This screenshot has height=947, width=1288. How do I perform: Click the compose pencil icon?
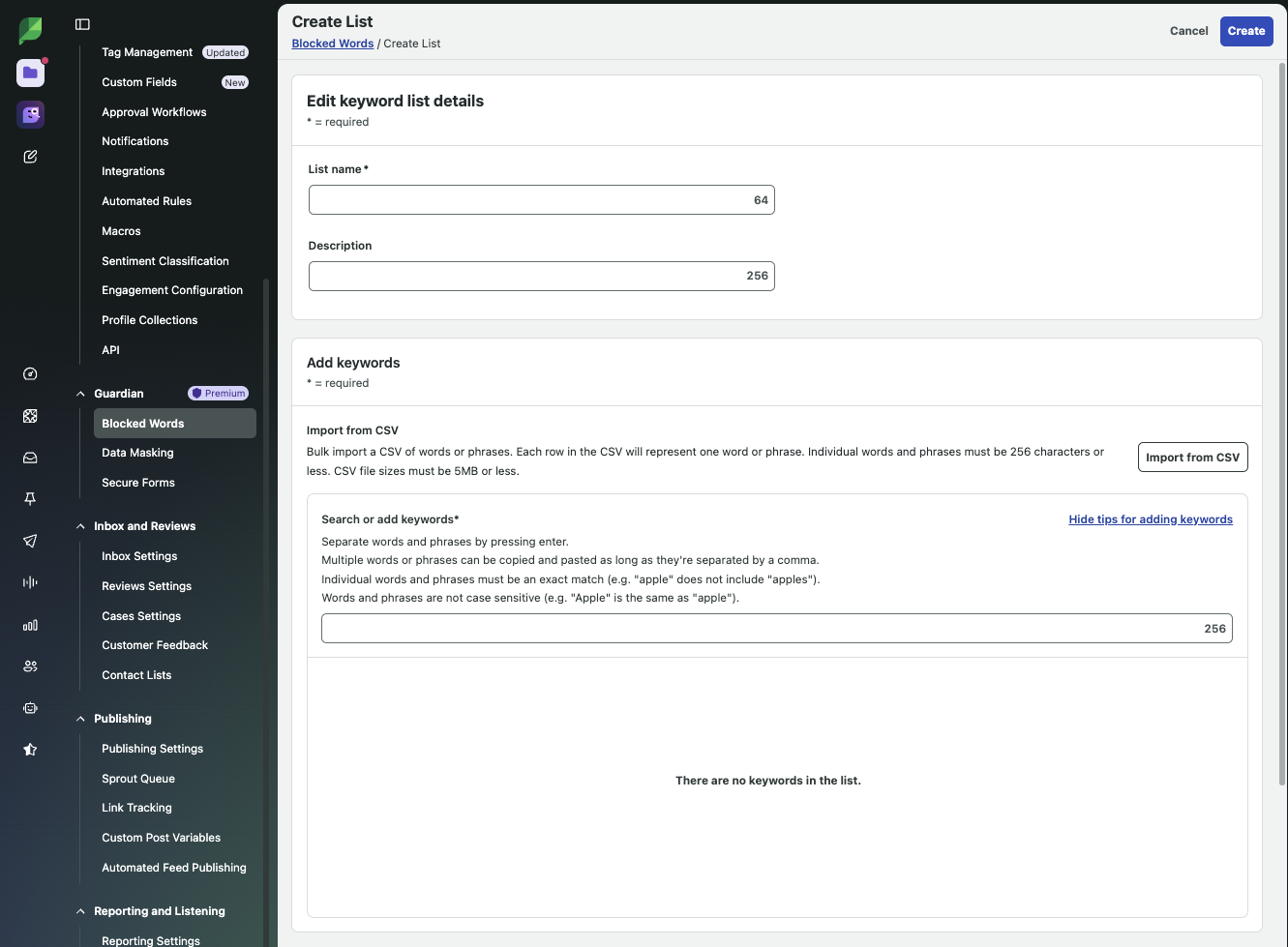coord(30,157)
